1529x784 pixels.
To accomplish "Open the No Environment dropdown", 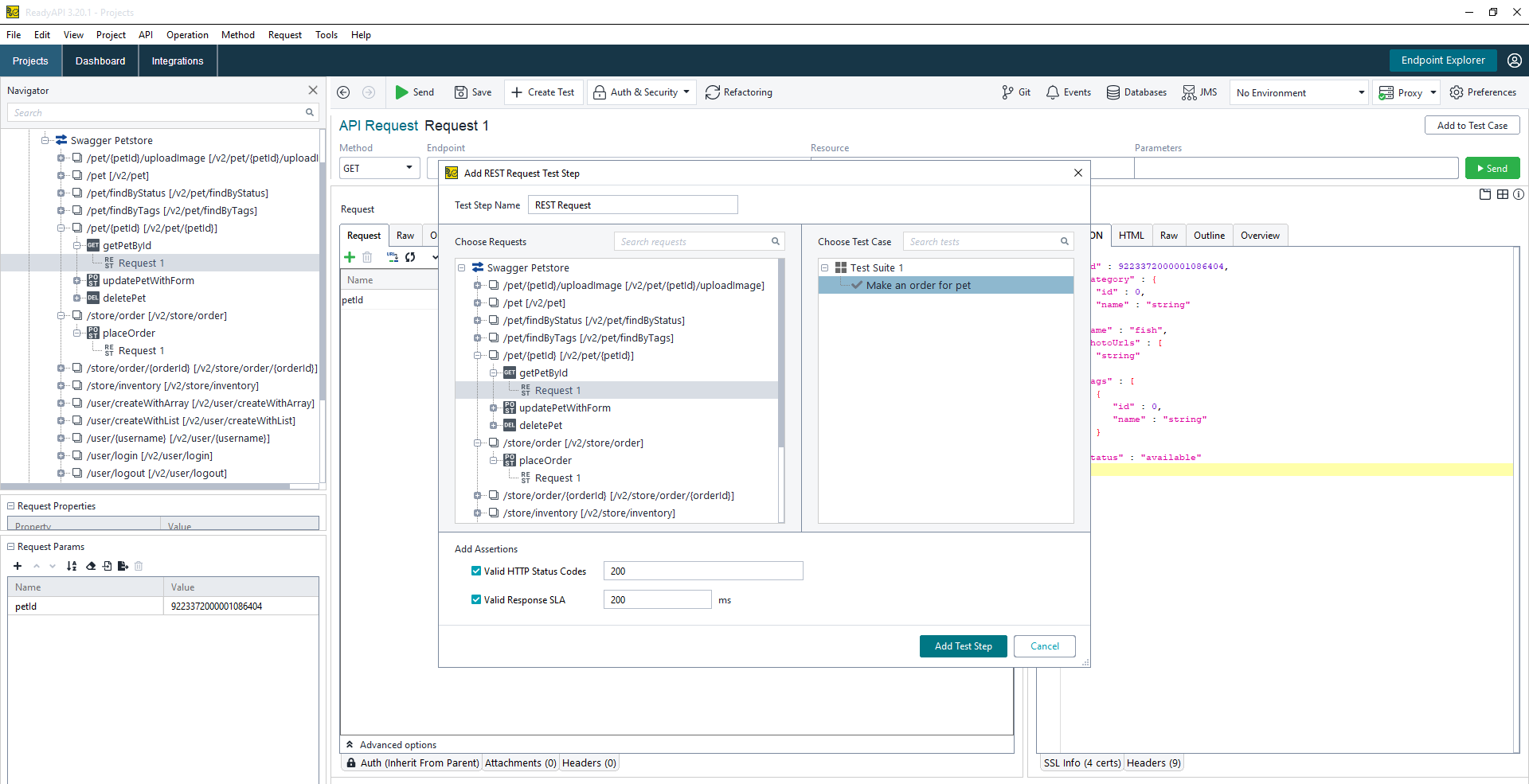I will click(1299, 92).
